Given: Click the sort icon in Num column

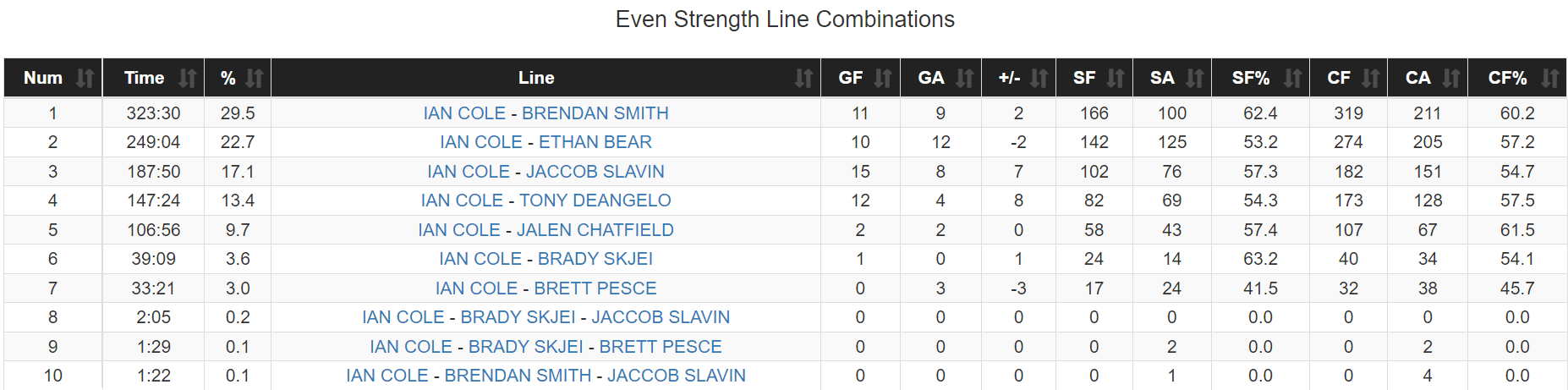Looking at the screenshot, I should click(x=85, y=79).
